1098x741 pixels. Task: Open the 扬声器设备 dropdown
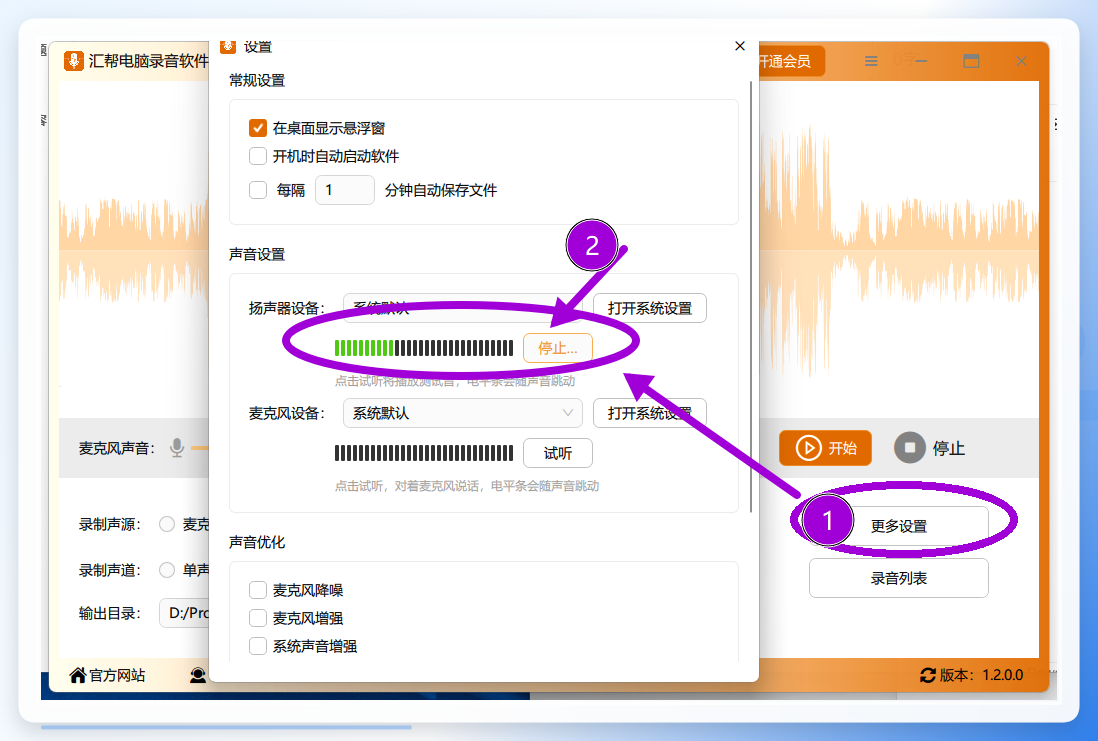462,307
